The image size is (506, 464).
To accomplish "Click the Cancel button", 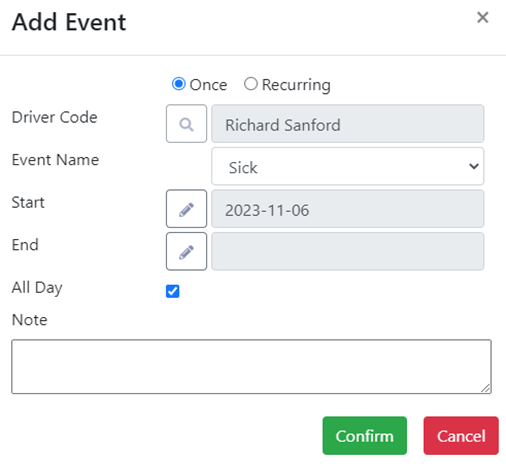I will click(461, 436).
